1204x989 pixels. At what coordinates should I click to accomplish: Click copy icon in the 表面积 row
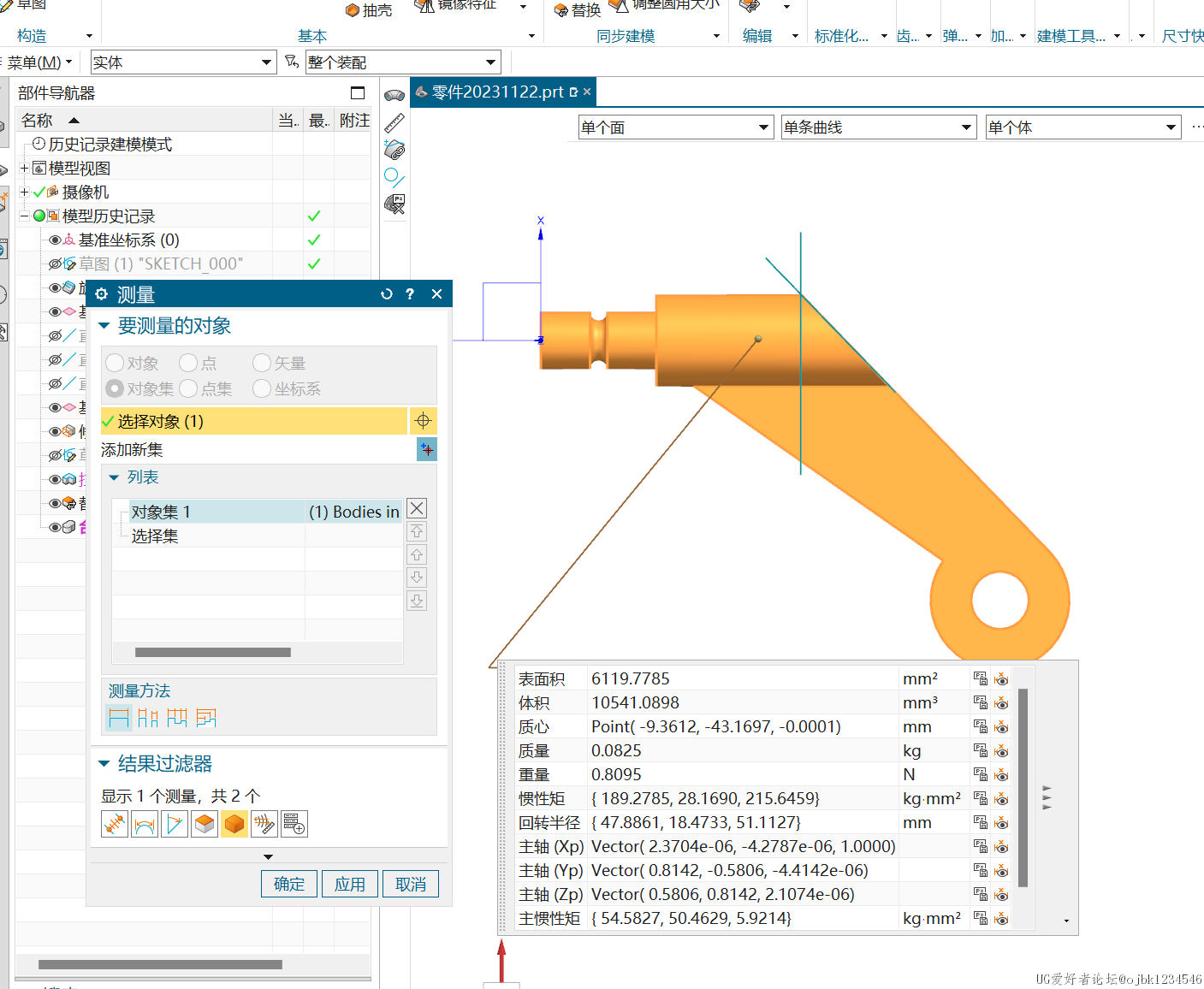pyautogui.click(x=981, y=679)
